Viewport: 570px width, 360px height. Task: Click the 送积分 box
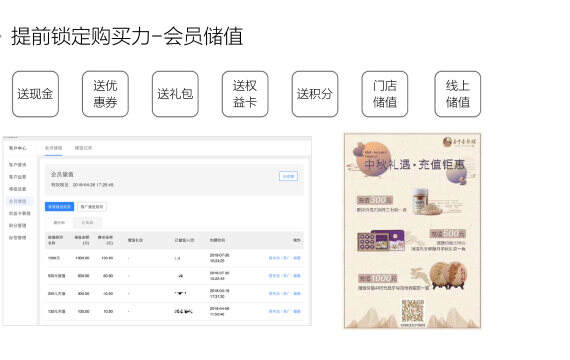[315, 94]
